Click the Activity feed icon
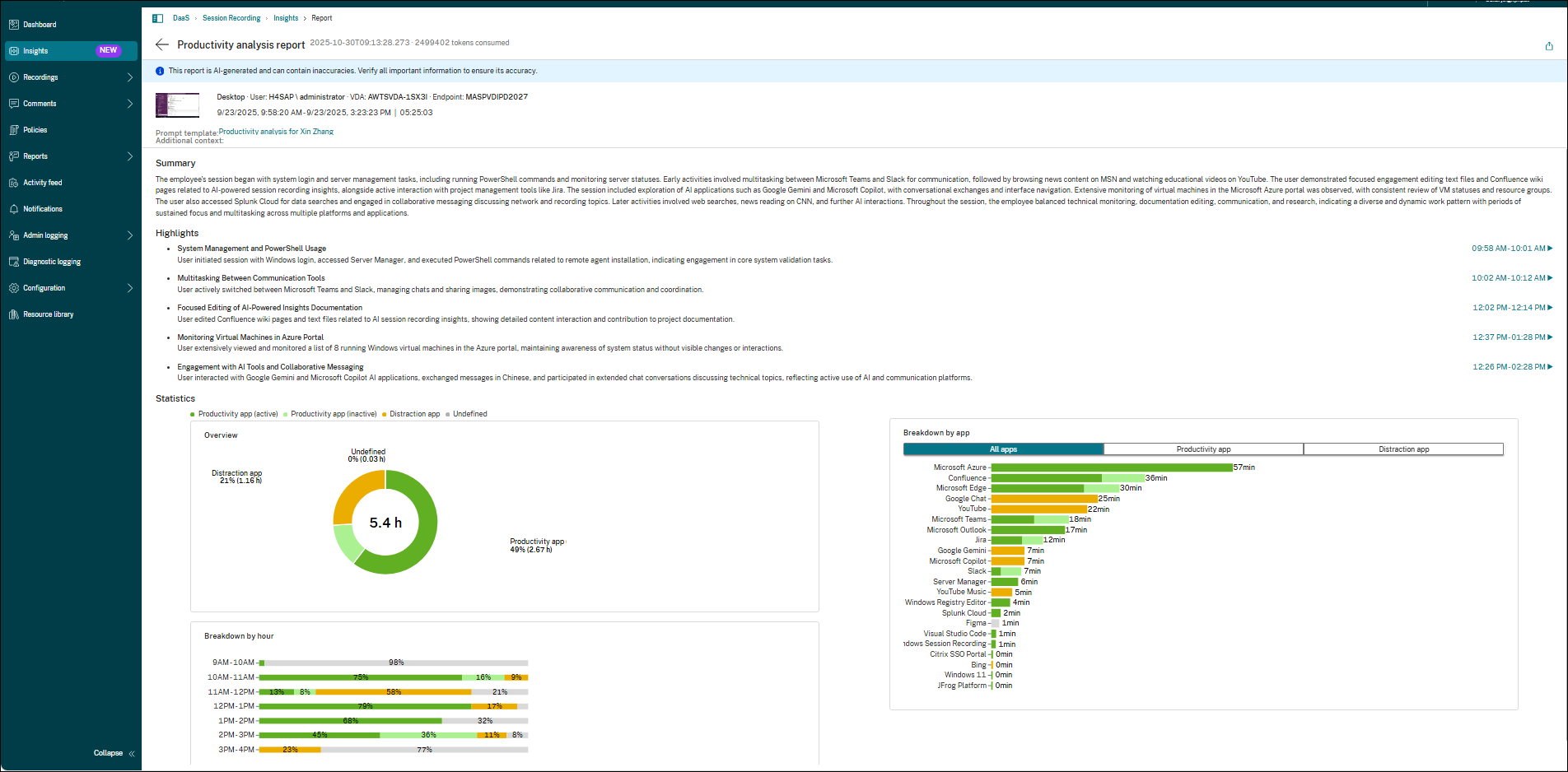The height and width of the screenshot is (772, 1568). [14, 183]
